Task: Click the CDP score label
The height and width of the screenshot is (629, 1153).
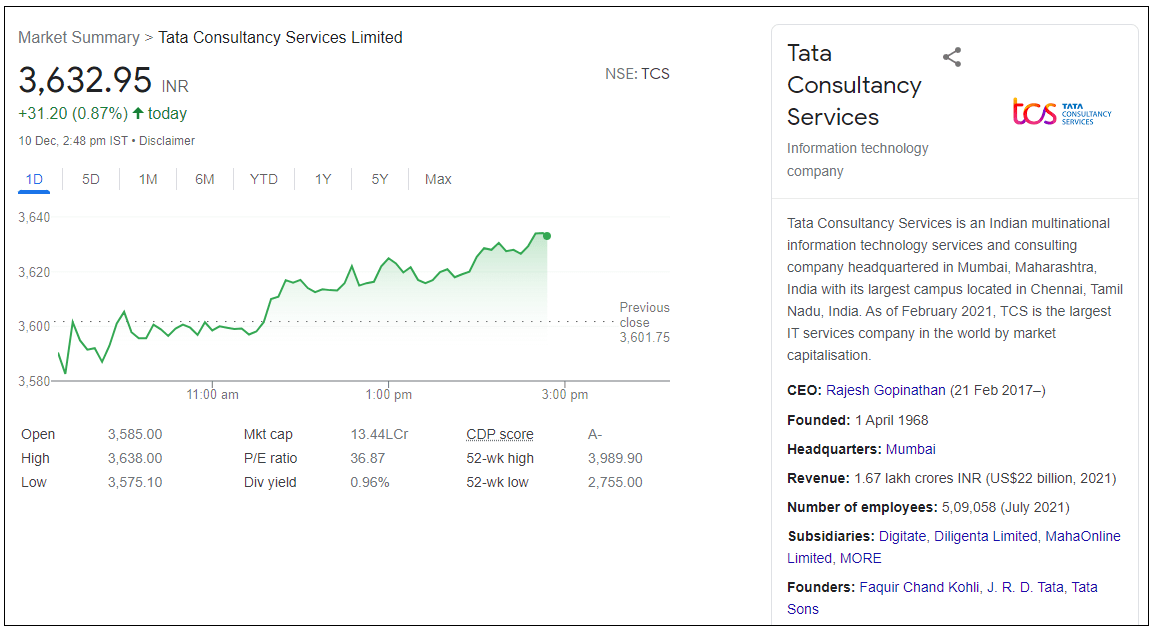Action: [500, 435]
